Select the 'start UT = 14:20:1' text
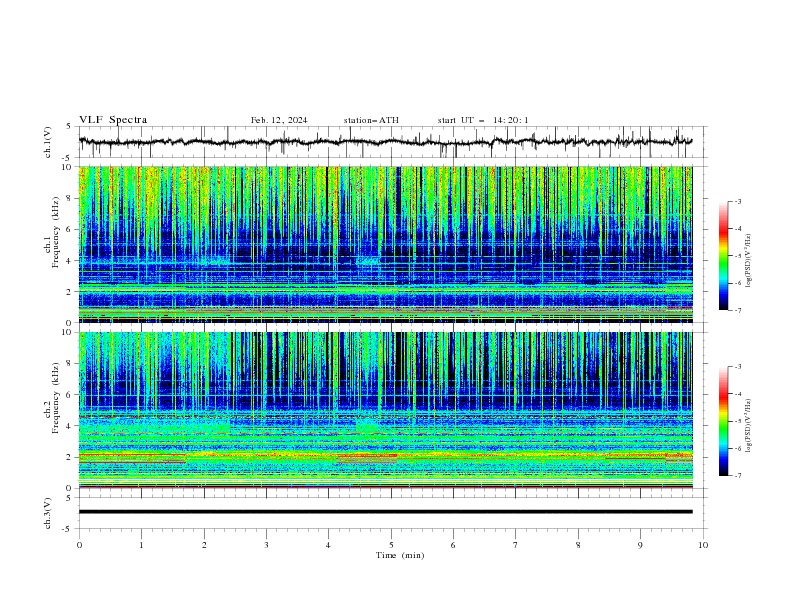Screen dimensions: 792x612 click(x=483, y=120)
